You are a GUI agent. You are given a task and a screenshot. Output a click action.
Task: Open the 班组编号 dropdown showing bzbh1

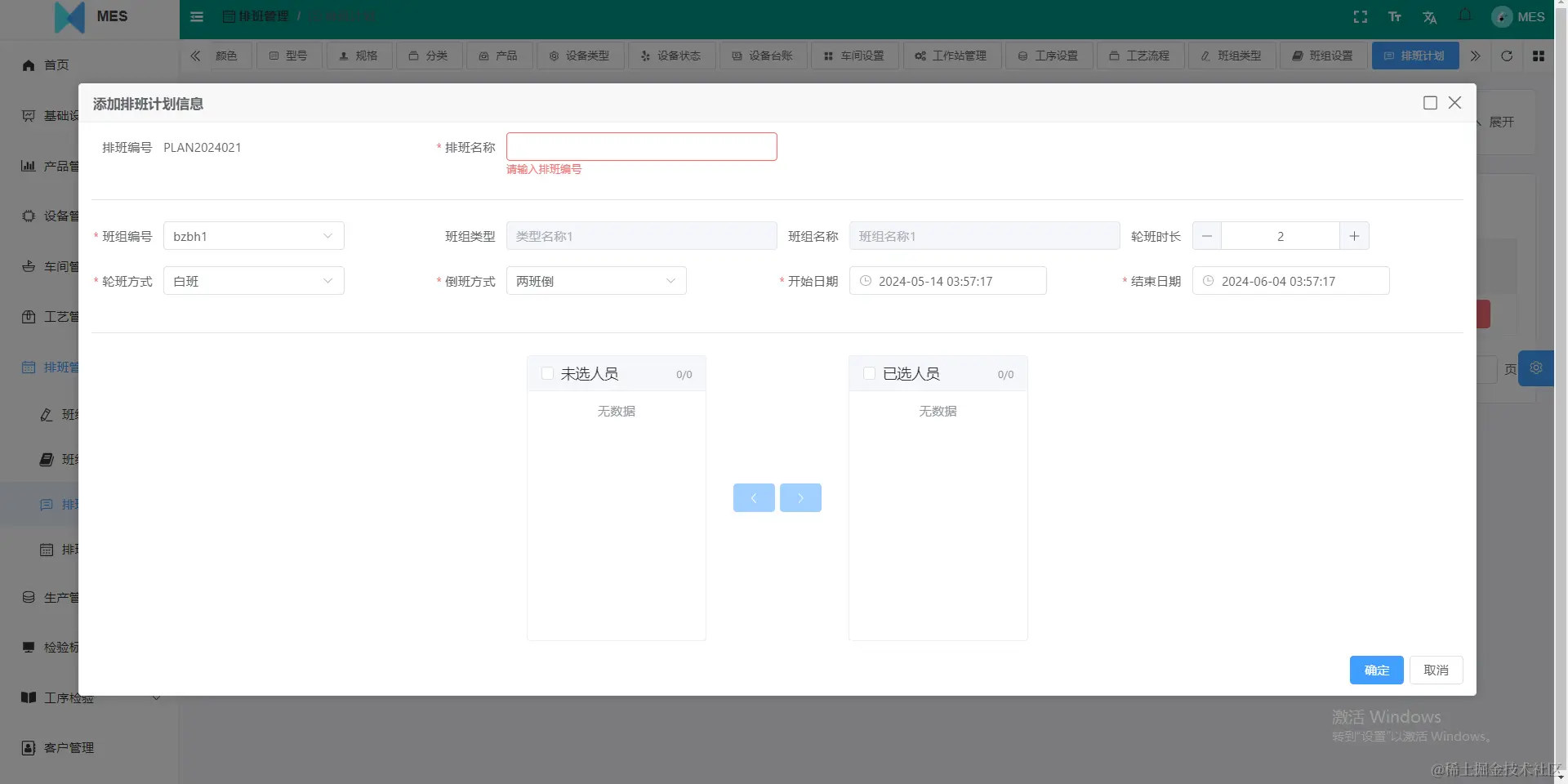(x=254, y=236)
